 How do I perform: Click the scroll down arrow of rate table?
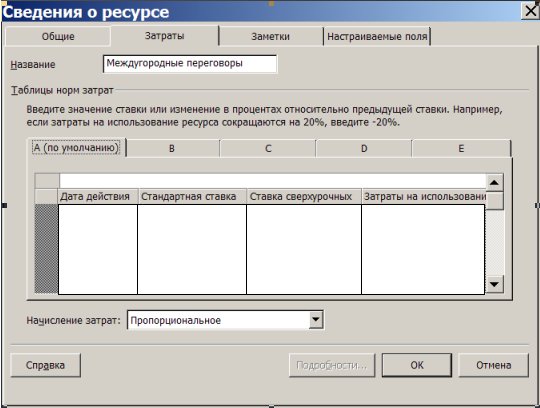click(x=495, y=284)
